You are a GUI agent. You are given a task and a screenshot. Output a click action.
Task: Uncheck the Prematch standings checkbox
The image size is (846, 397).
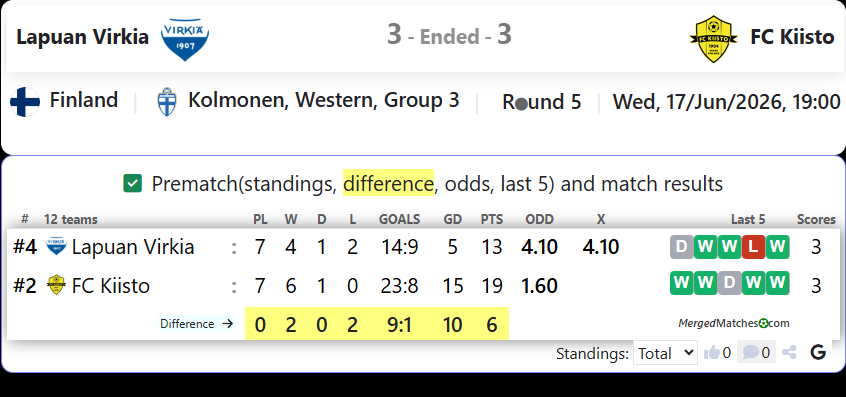pos(132,183)
